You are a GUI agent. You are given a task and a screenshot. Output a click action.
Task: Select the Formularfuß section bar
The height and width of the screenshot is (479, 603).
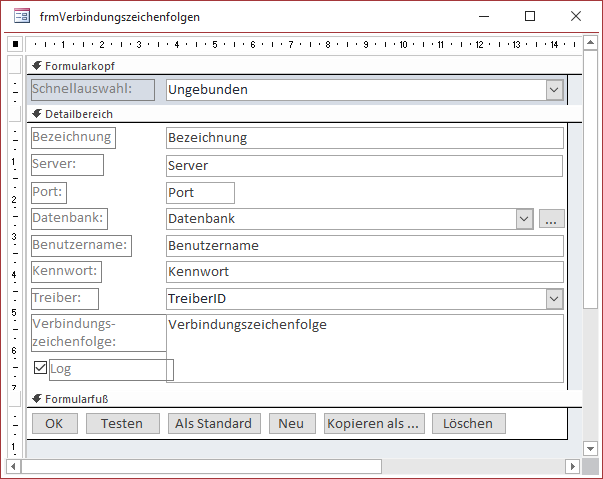click(x=304, y=399)
